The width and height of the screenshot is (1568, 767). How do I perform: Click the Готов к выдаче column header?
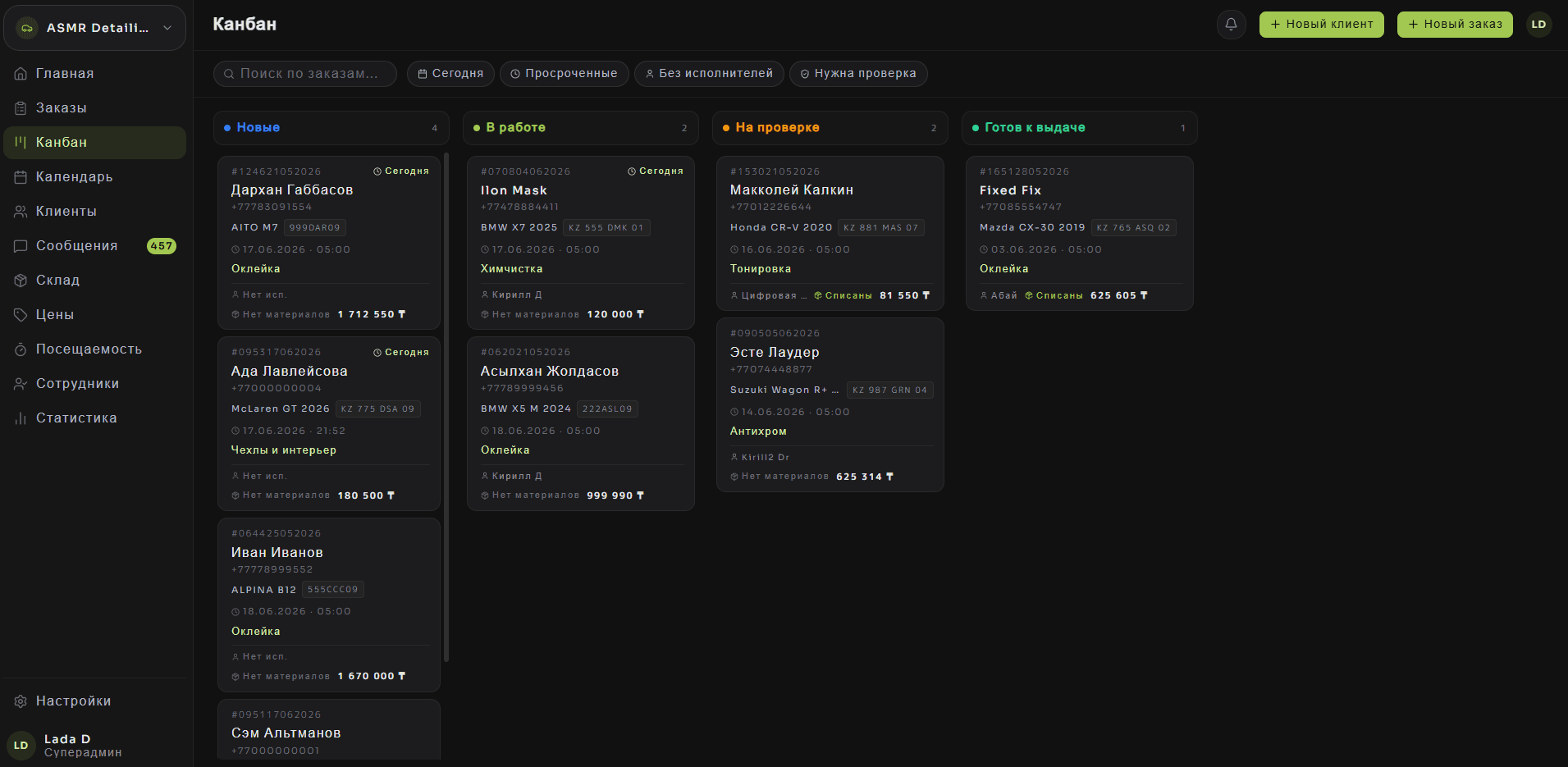(1079, 128)
